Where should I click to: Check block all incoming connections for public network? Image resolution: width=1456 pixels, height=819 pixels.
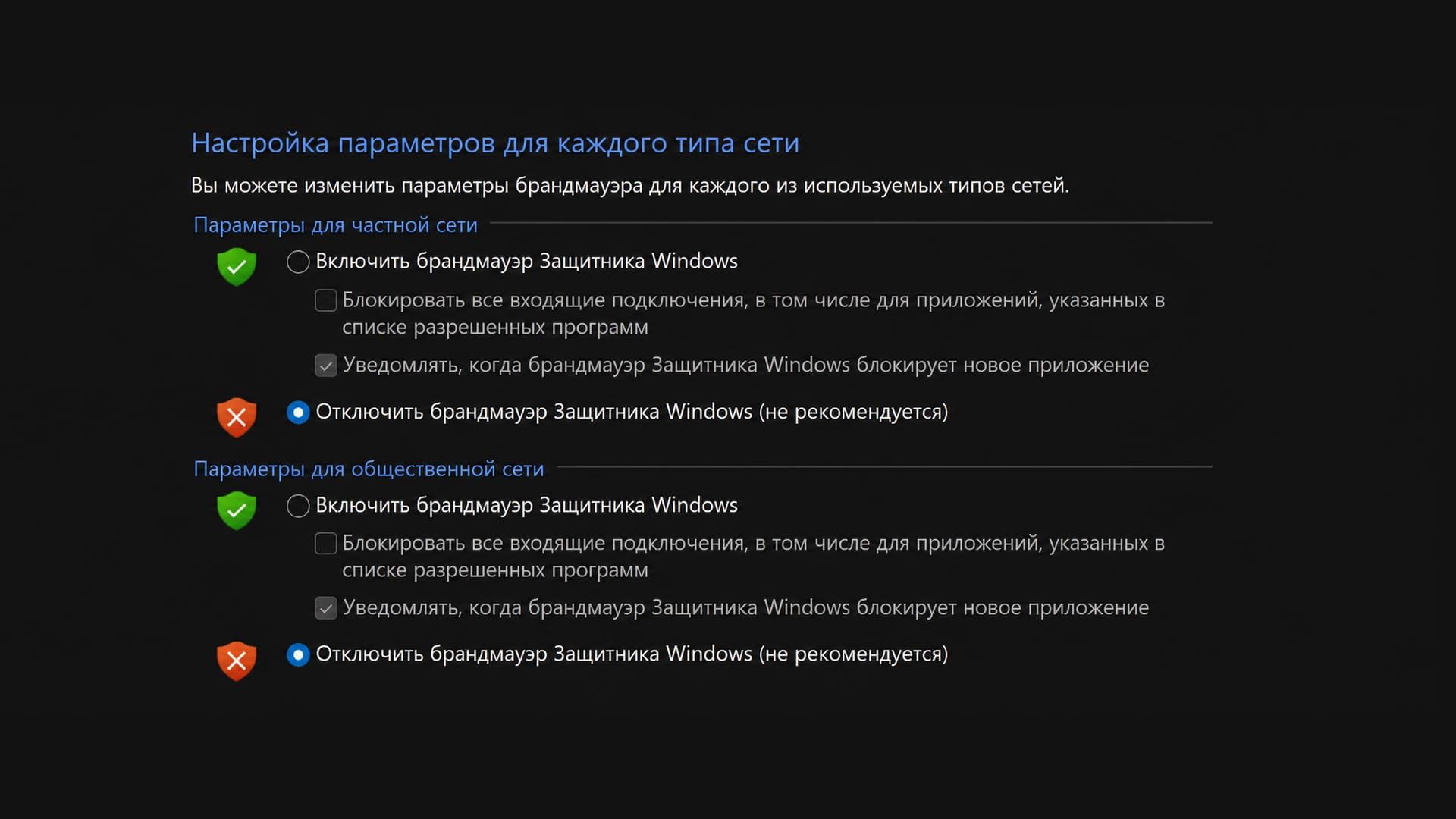tap(326, 543)
